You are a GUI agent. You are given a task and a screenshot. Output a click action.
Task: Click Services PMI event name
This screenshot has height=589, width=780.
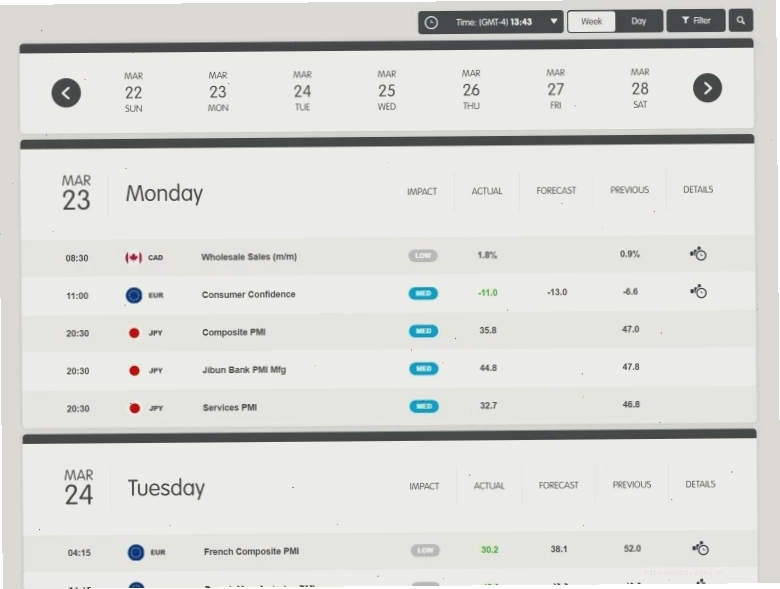230,407
